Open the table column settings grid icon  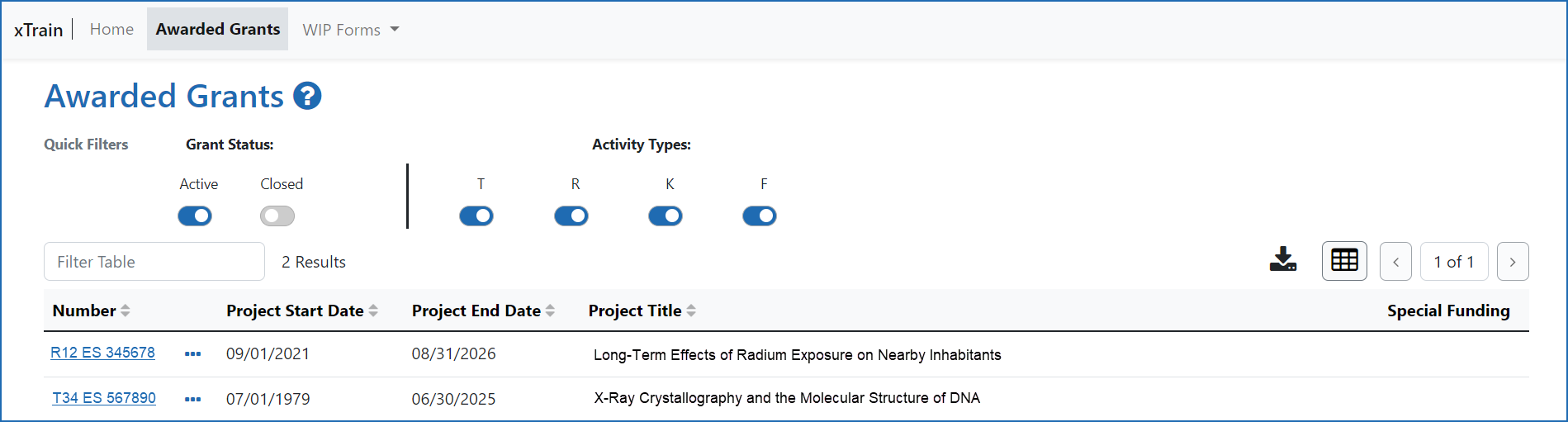pos(1344,261)
